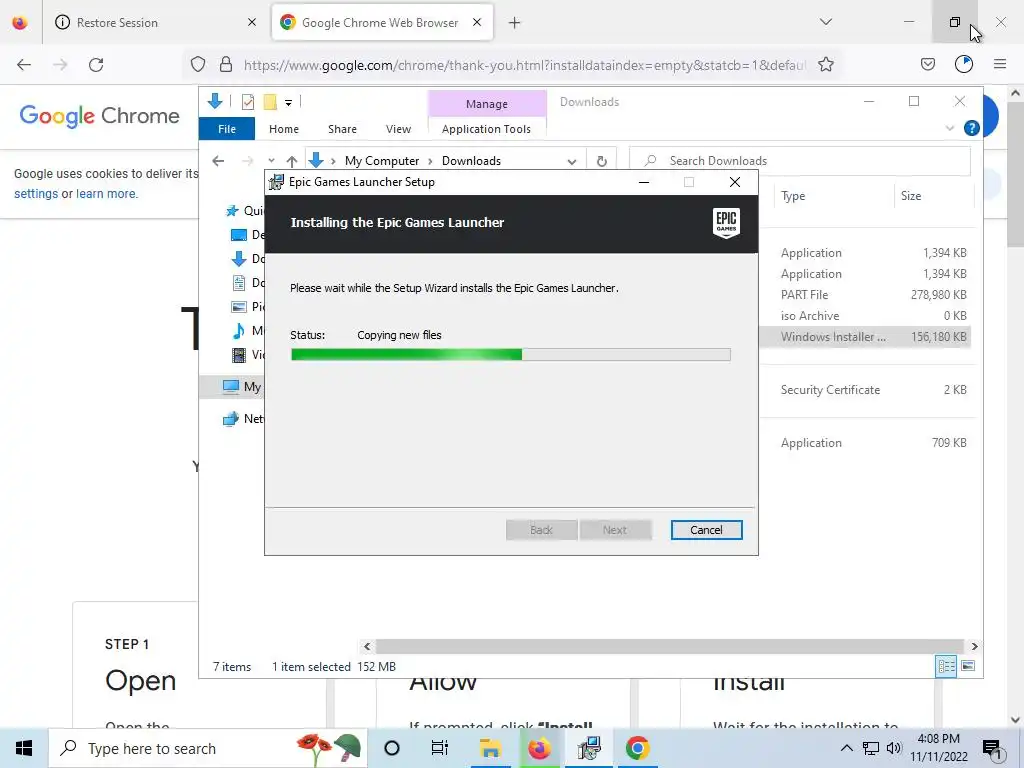Viewport: 1024px width, 768px height.
Task: Open the Firefox hamburger menu
Action: pyautogui.click(x=1000, y=64)
